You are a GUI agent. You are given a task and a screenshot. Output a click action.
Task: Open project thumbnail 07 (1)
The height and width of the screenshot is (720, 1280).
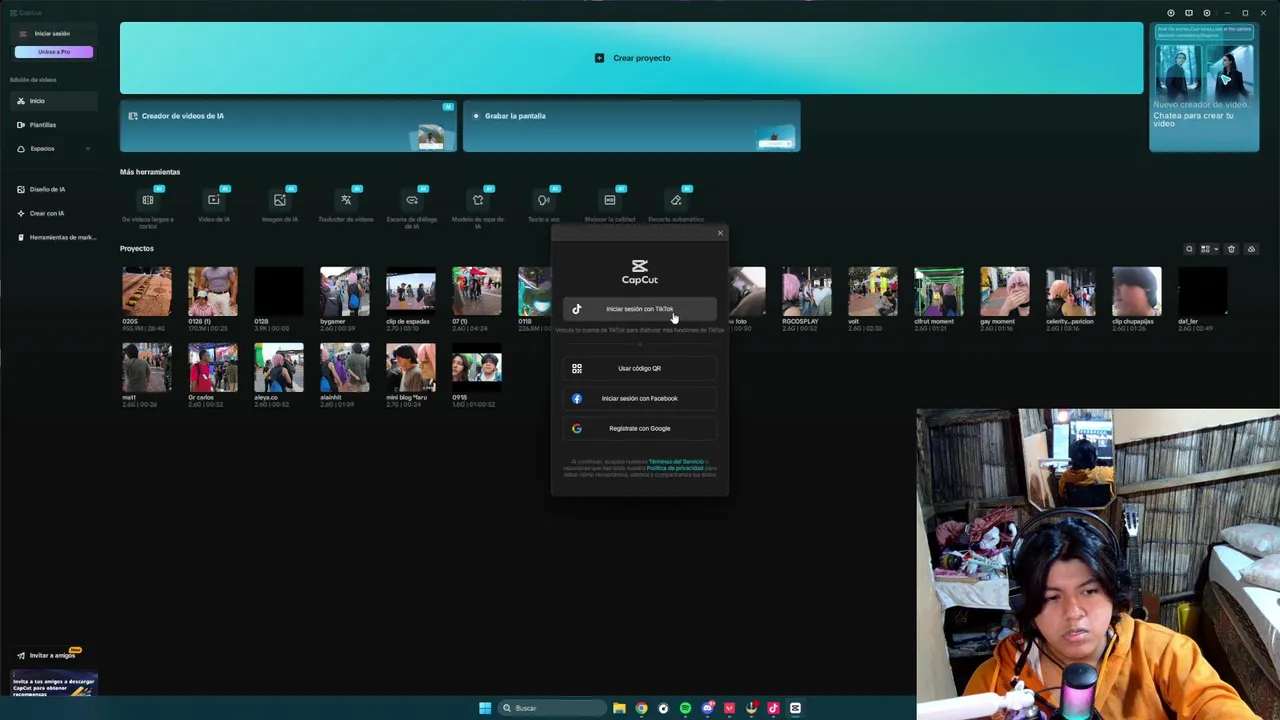[x=477, y=291]
